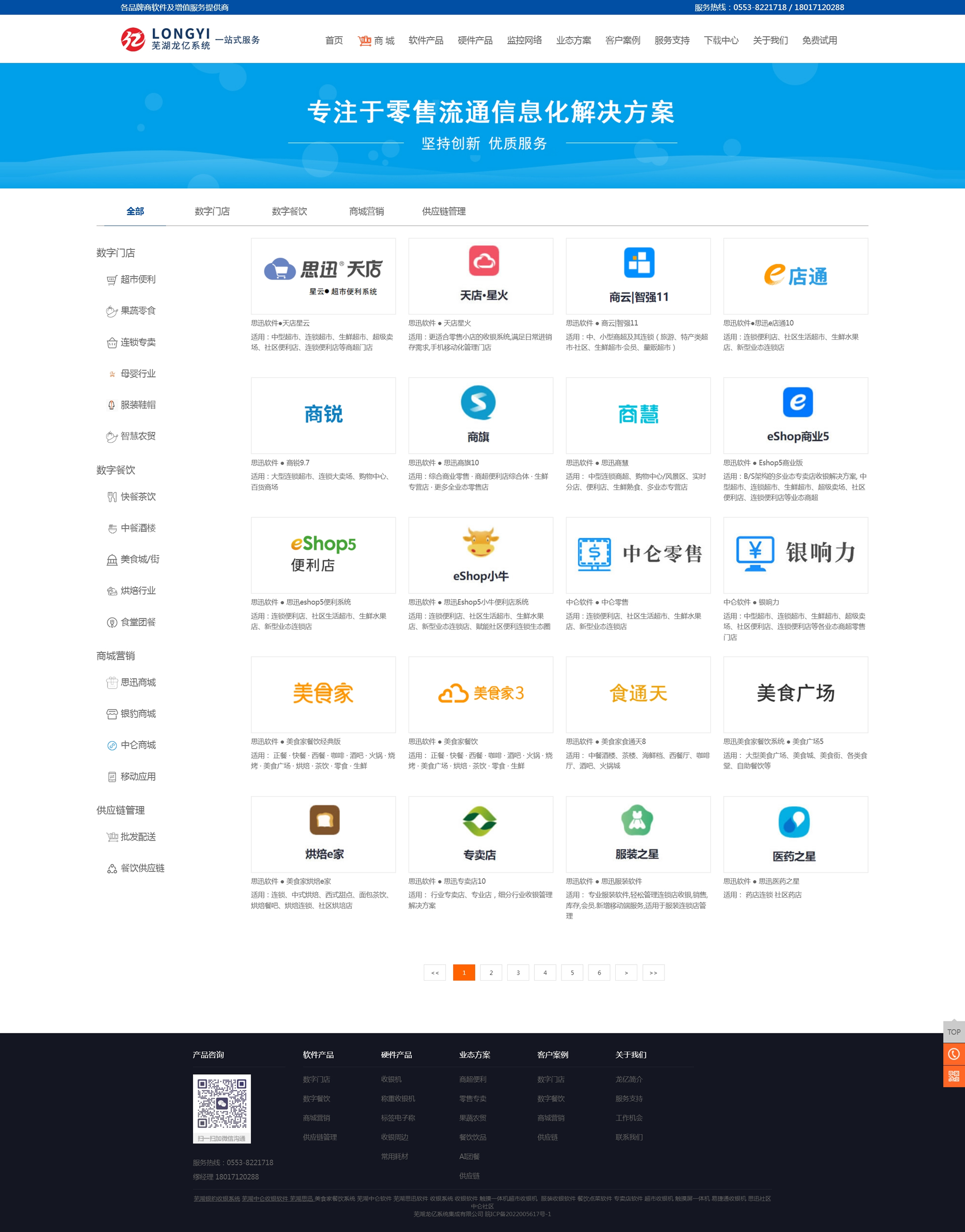965x1232 pixels.
Task: Open 硬件产品 navigation menu
Action: click(475, 41)
